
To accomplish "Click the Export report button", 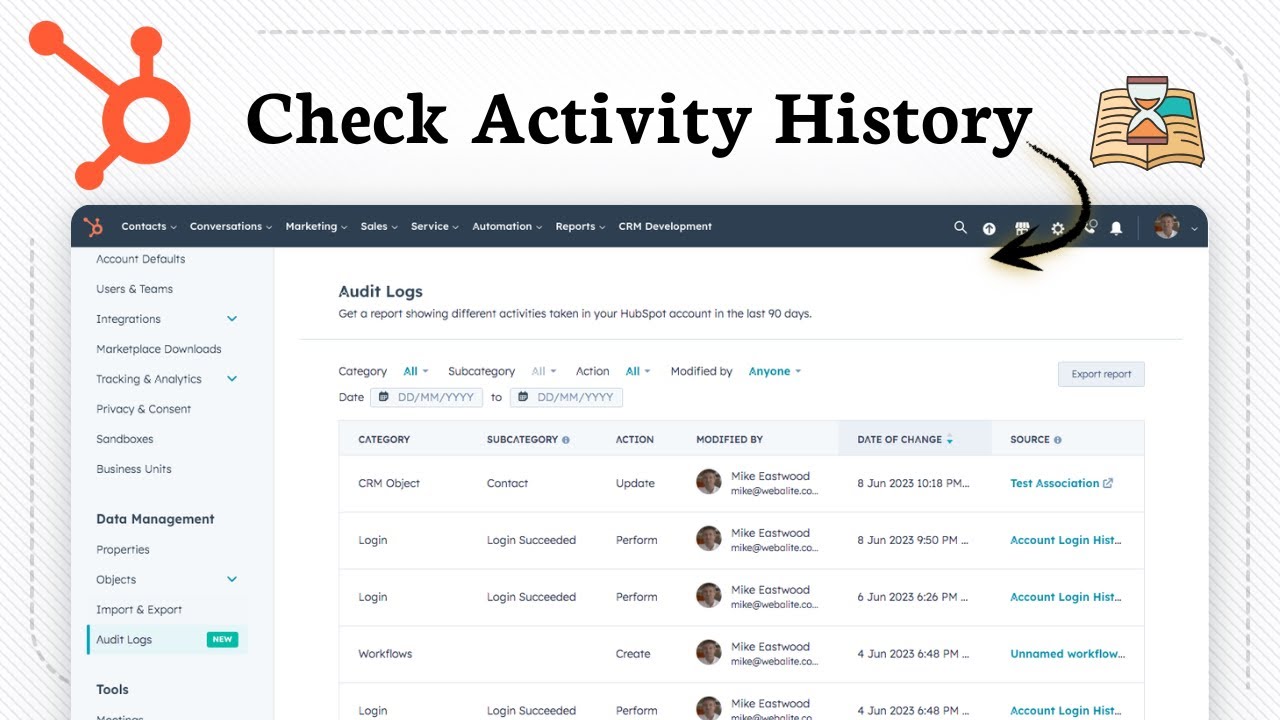I will pyautogui.click(x=1101, y=374).
